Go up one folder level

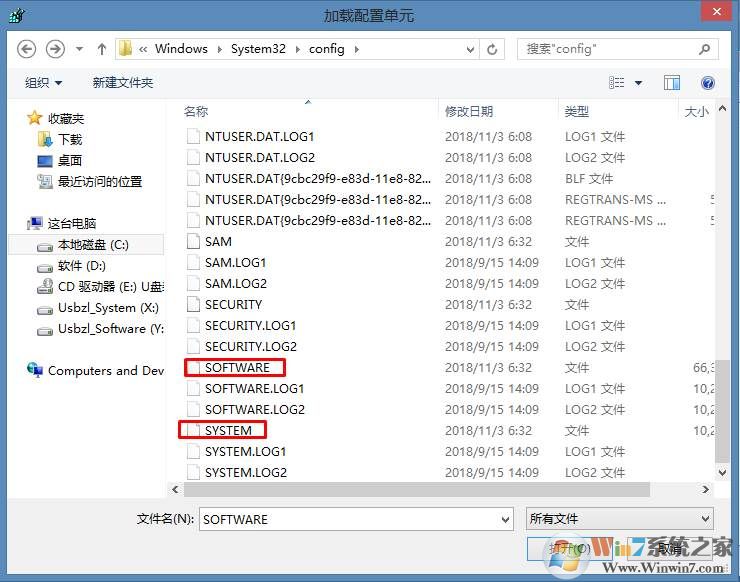click(x=101, y=49)
